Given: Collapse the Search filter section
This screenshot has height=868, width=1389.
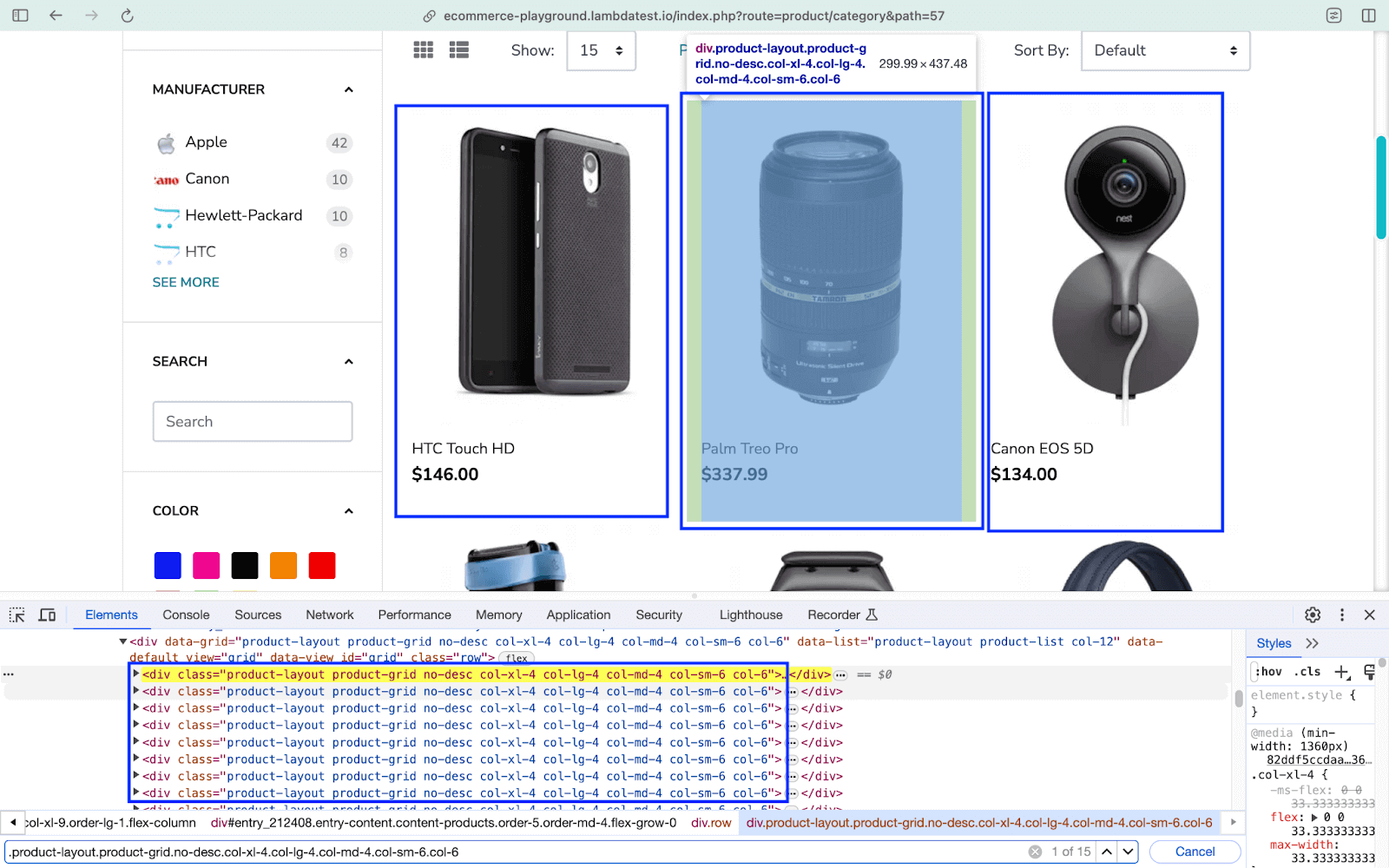Looking at the screenshot, I should 349,361.
